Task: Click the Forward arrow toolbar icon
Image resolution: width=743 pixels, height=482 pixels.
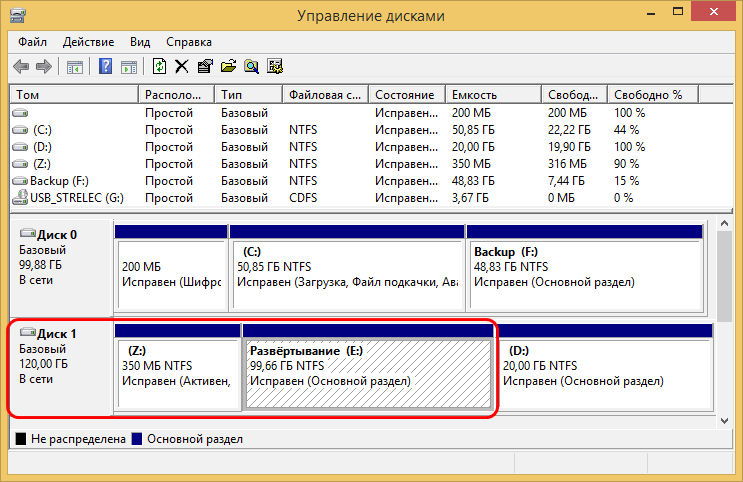Action: [43, 67]
